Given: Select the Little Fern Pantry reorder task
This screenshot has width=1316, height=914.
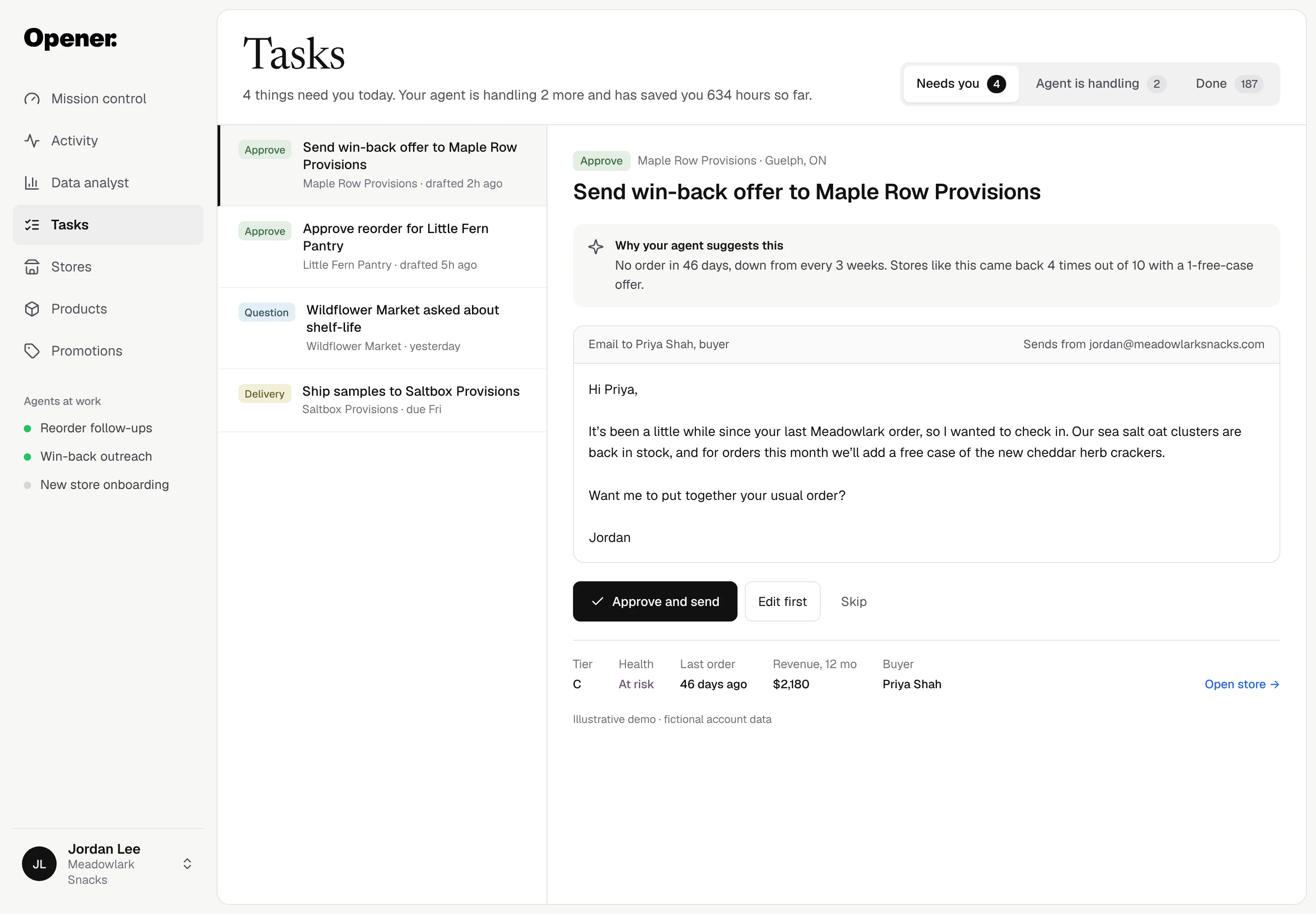Looking at the screenshot, I should coord(382,247).
